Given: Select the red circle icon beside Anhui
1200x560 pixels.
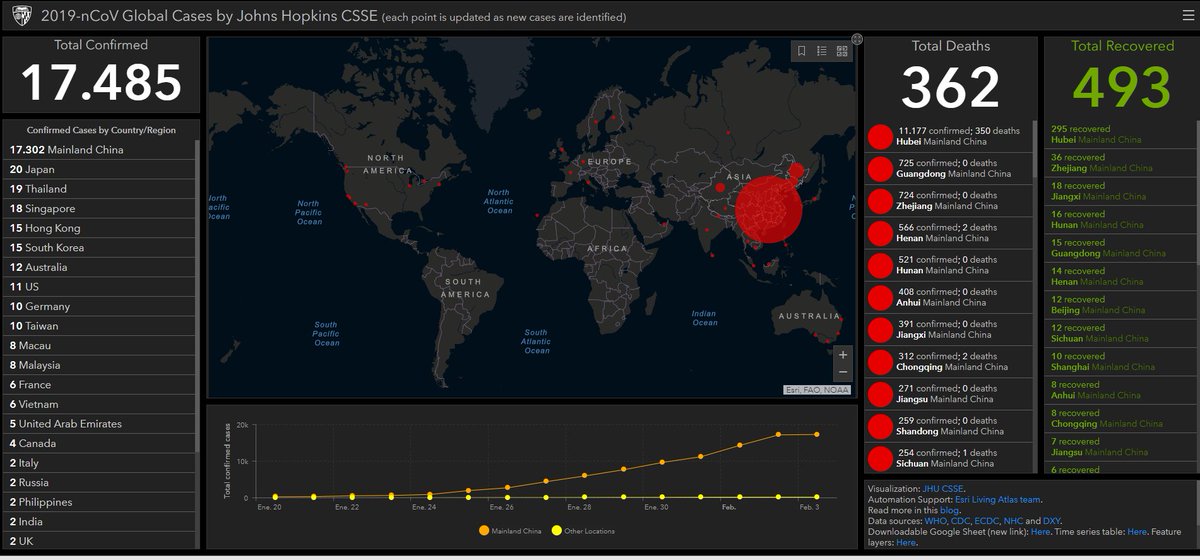Looking at the screenshot, I should point(880,297).
